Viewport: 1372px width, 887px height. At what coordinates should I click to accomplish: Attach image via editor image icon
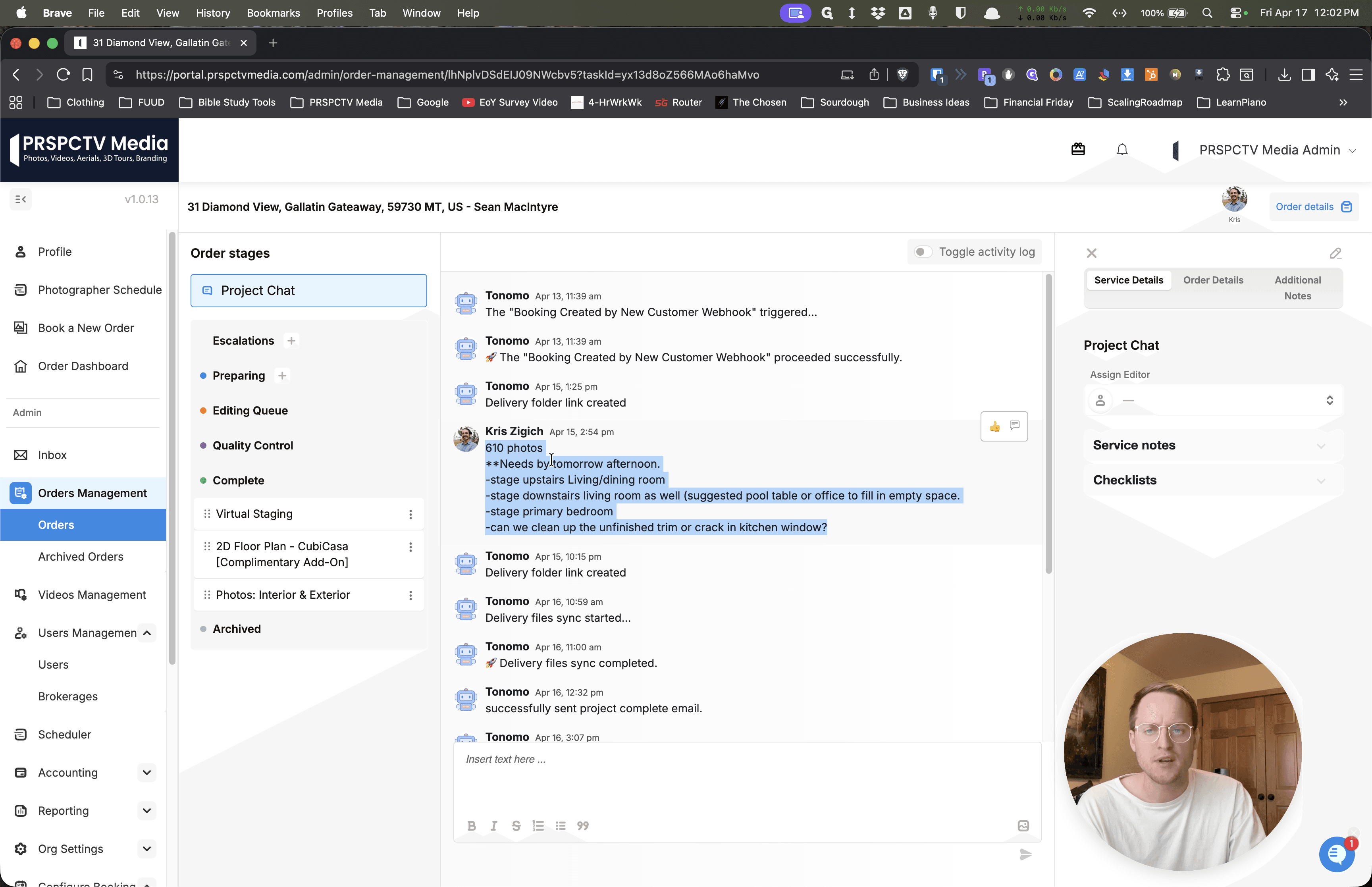click(1023, 825)
